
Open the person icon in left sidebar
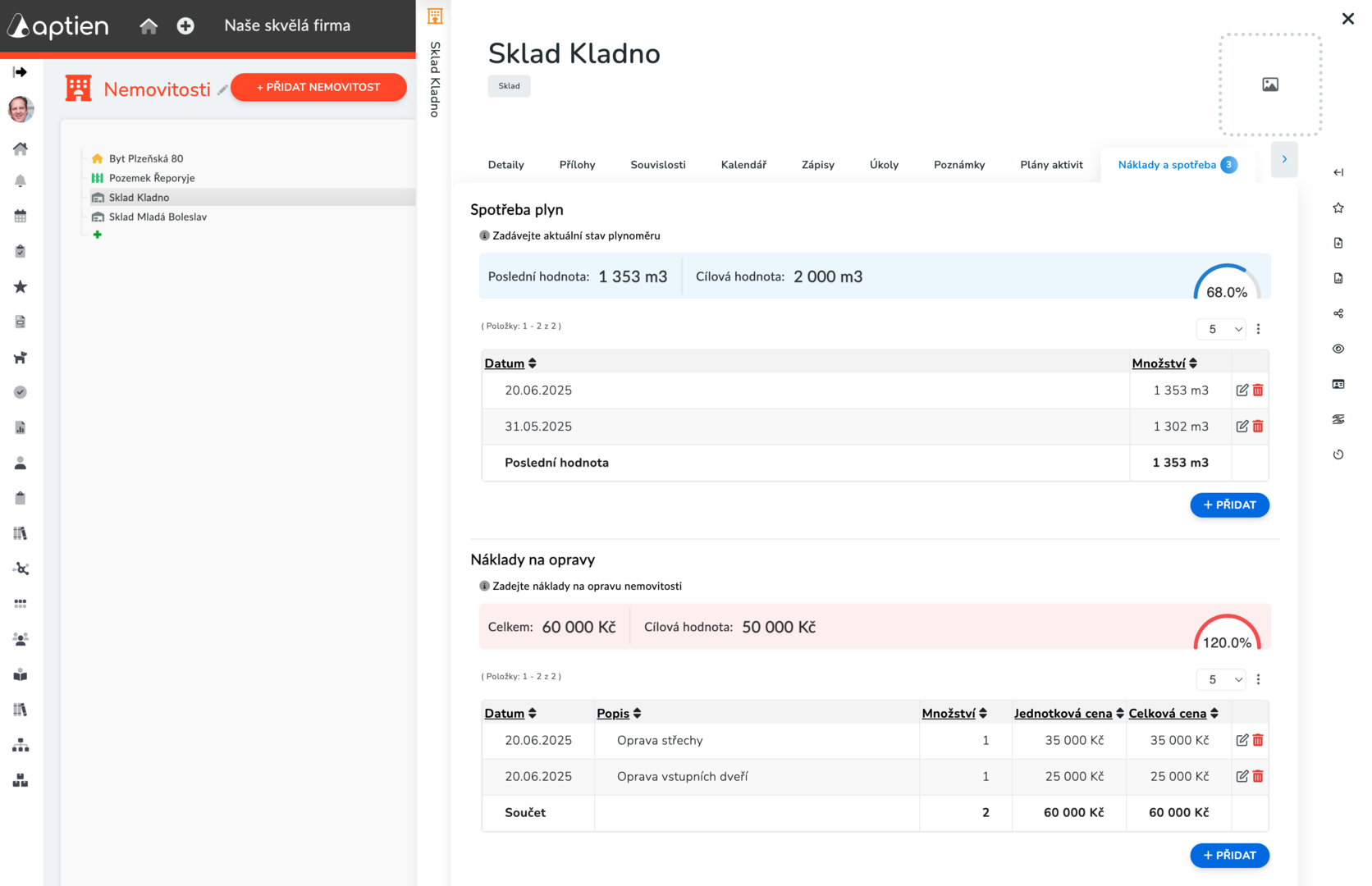pos(21,464)
